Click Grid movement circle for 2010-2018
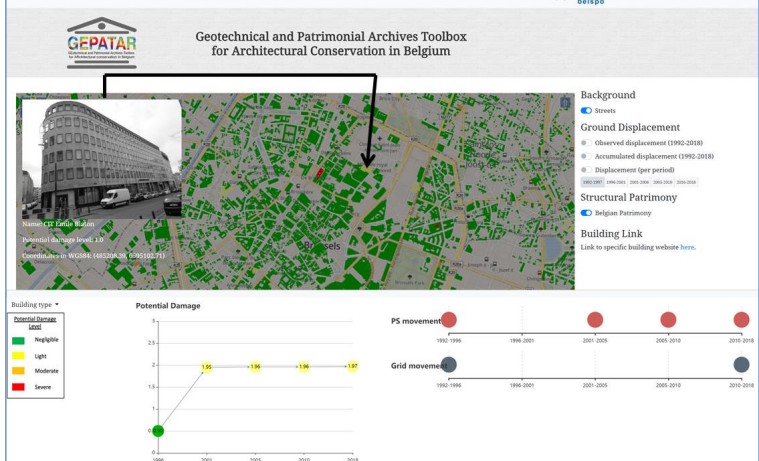759x461 pixels. point(741,365)
